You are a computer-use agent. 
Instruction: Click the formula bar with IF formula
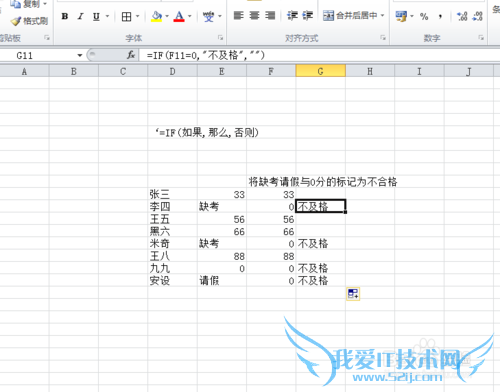[320, 55]
